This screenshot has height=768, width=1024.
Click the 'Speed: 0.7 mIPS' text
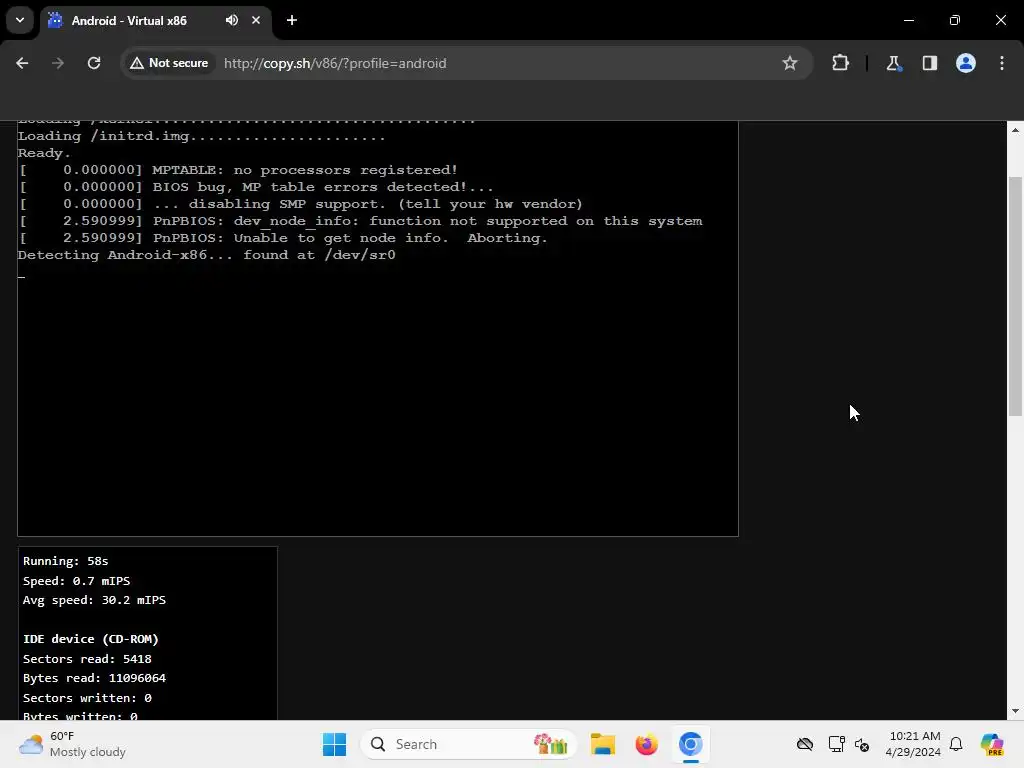[76, 581]
